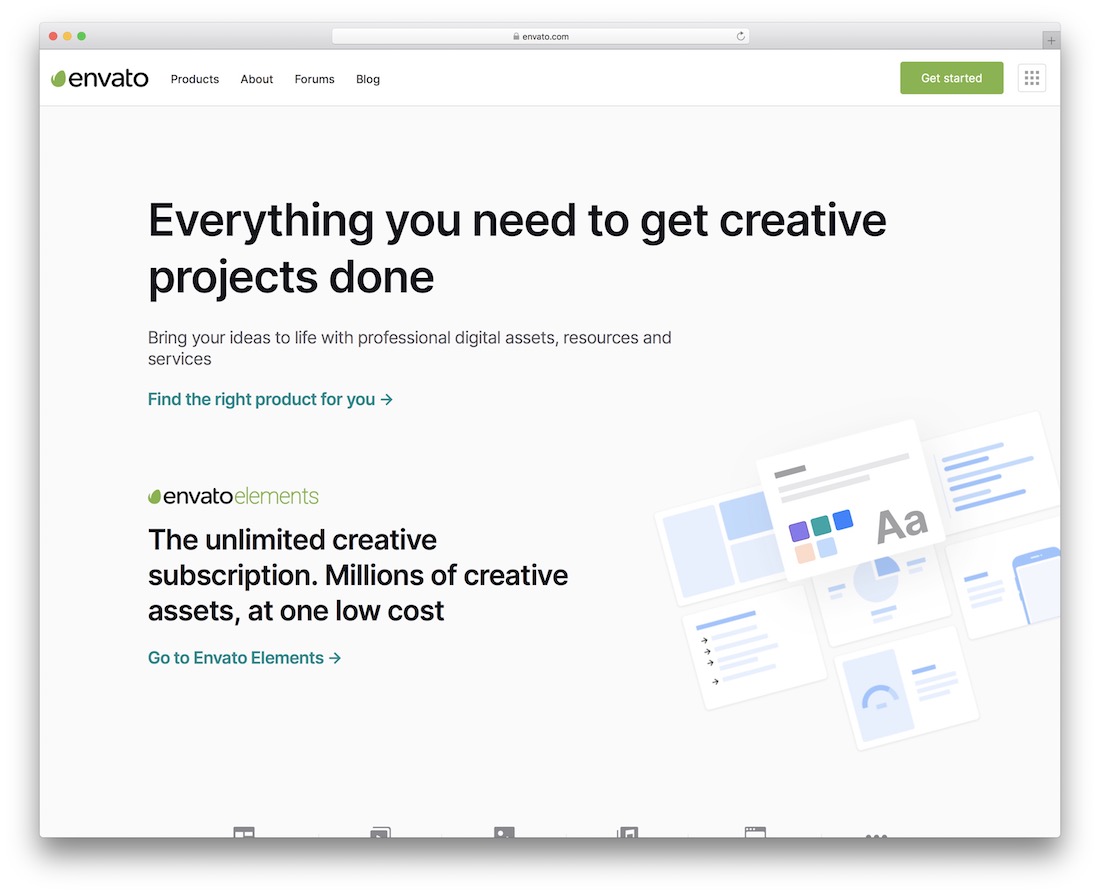Viewport: 1100px width, 894px height.
Task: Reload the page with the refresh icon
Action: coord(740,36)
